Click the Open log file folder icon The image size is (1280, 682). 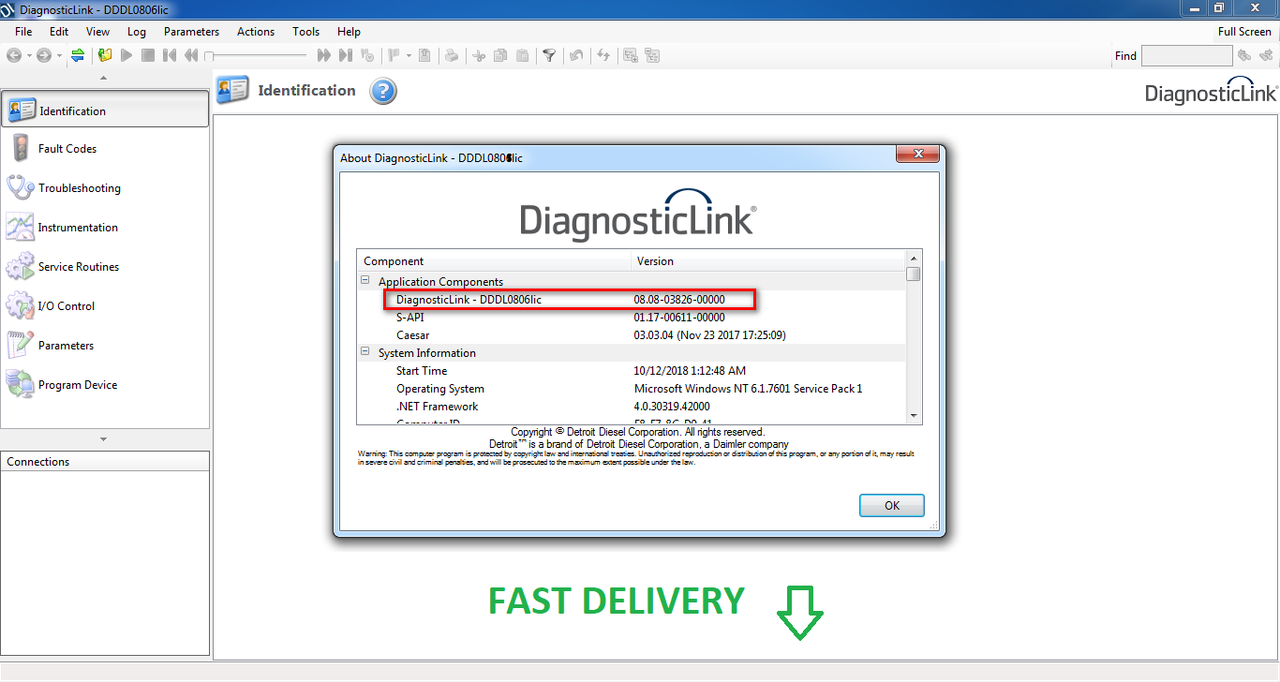tap(105, 55)
